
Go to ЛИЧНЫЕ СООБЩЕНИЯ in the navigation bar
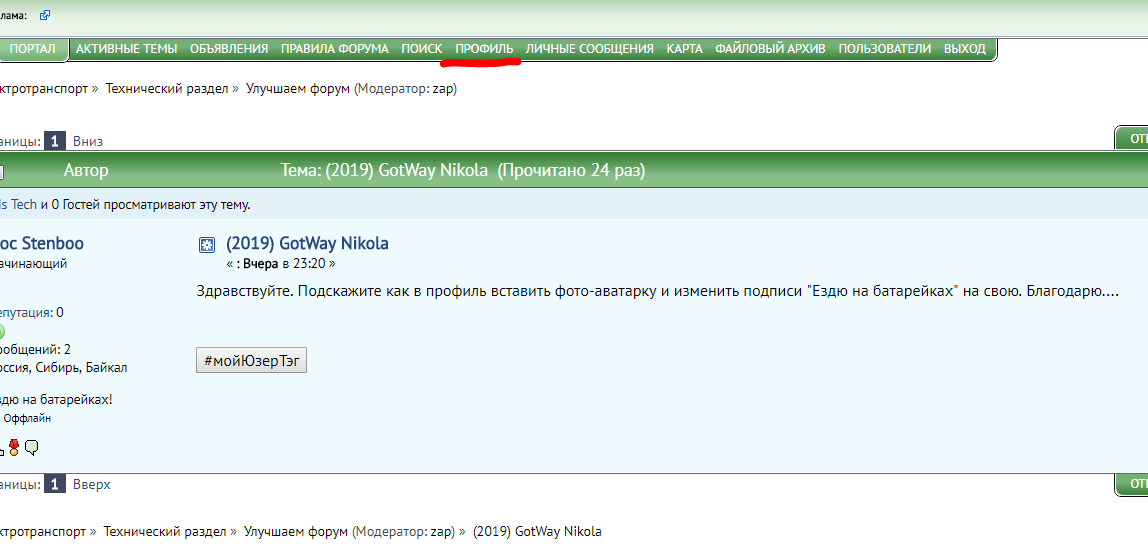click(x=589, y=48)
